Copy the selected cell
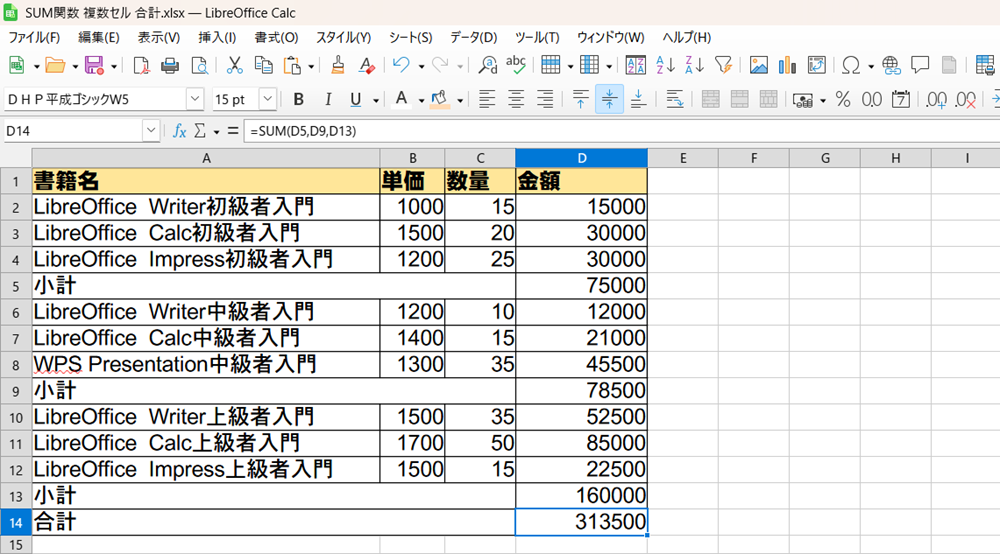Image resolution: width=1000 pixels, height=554 pixels. [263, 65]
